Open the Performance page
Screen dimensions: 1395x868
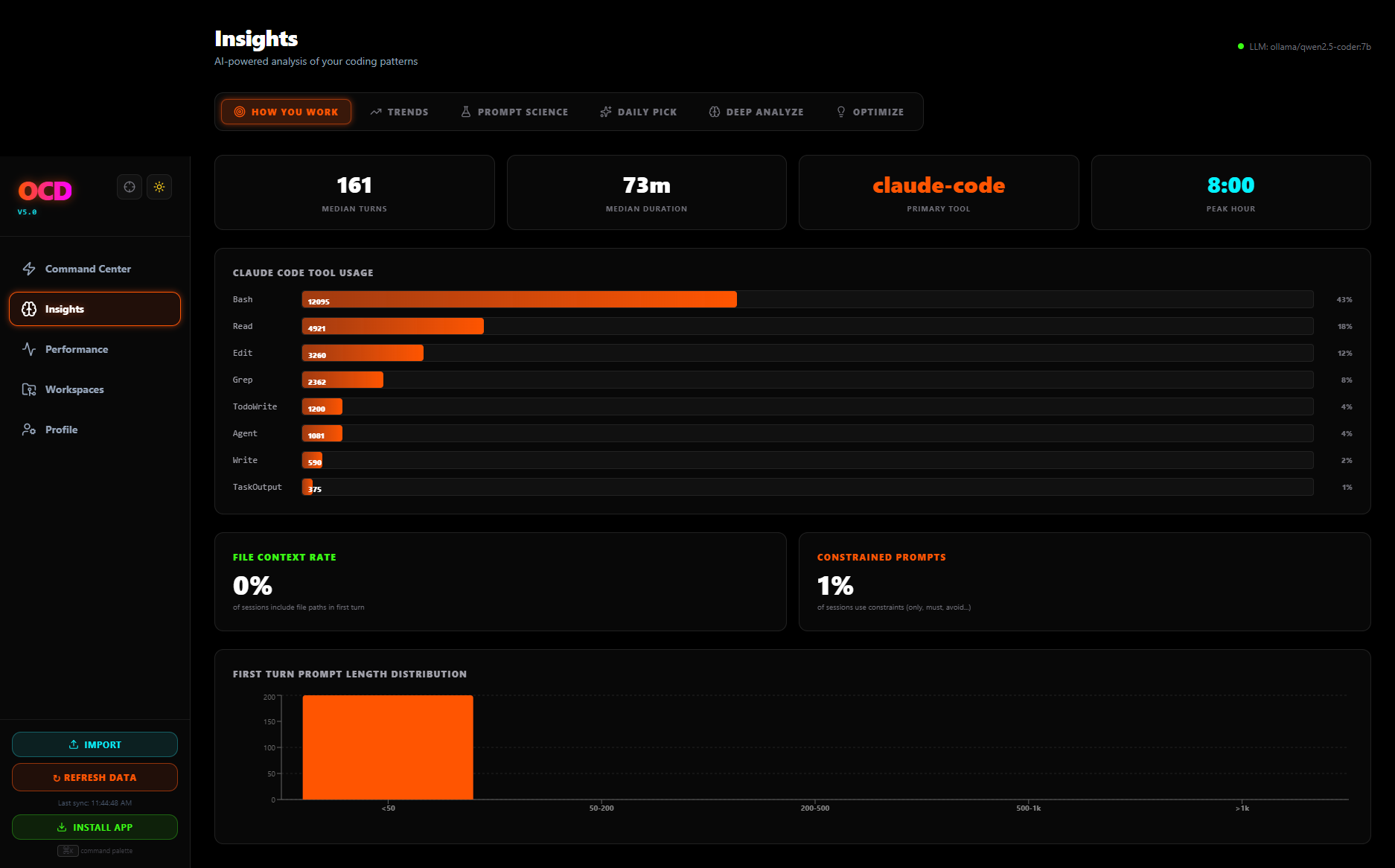coord(95,349)
